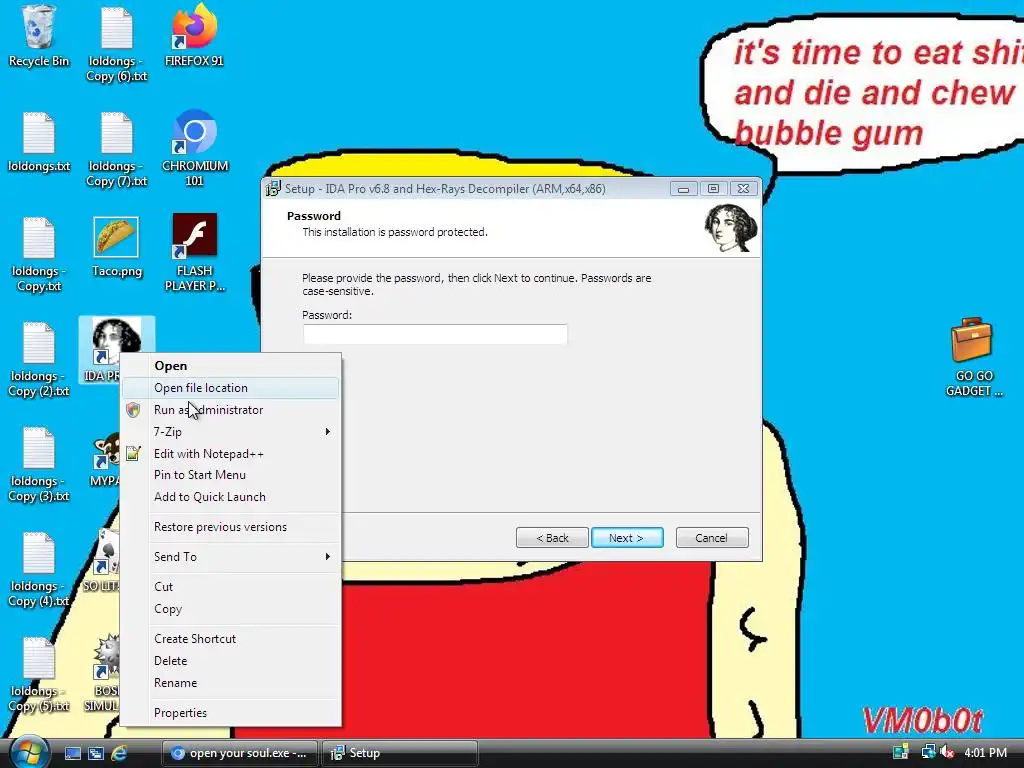Expand the 7-Zip submenu
This screenshot has height=768, width=1024.
231,432
